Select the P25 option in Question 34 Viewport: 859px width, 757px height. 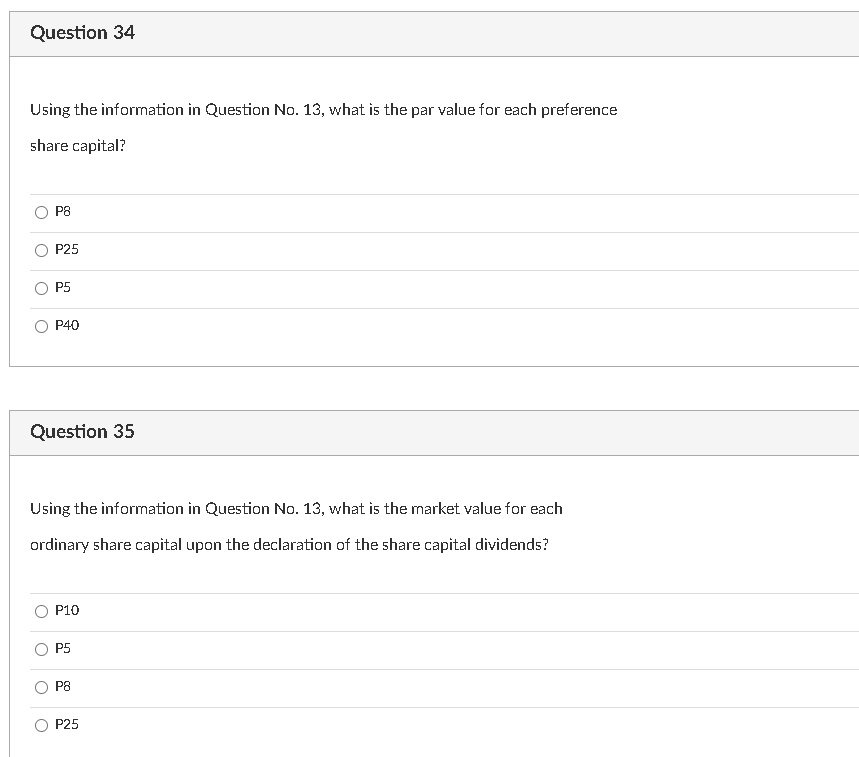pos(41,250)
